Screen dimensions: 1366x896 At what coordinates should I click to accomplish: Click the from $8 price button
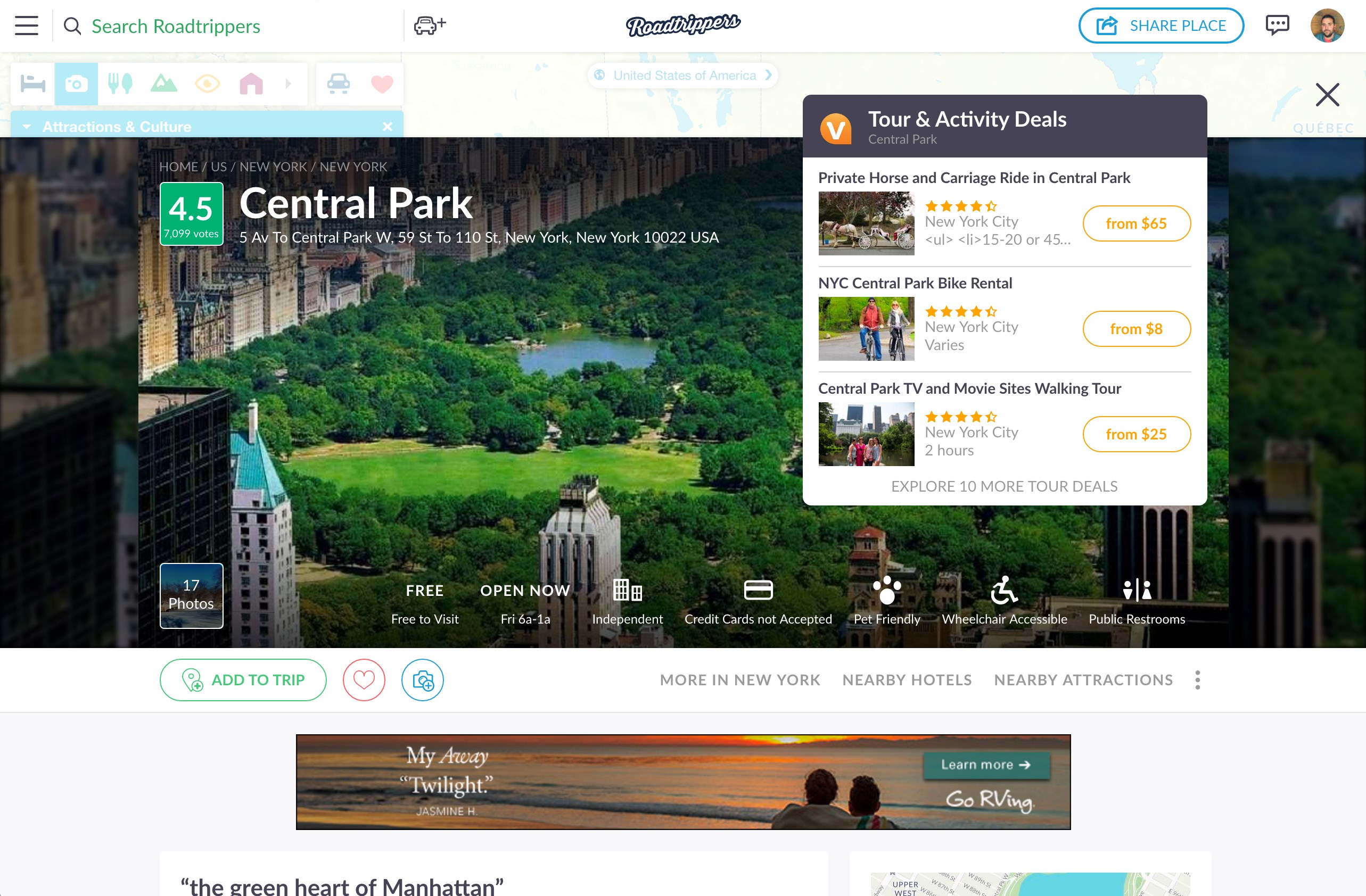click(1137, 329)
